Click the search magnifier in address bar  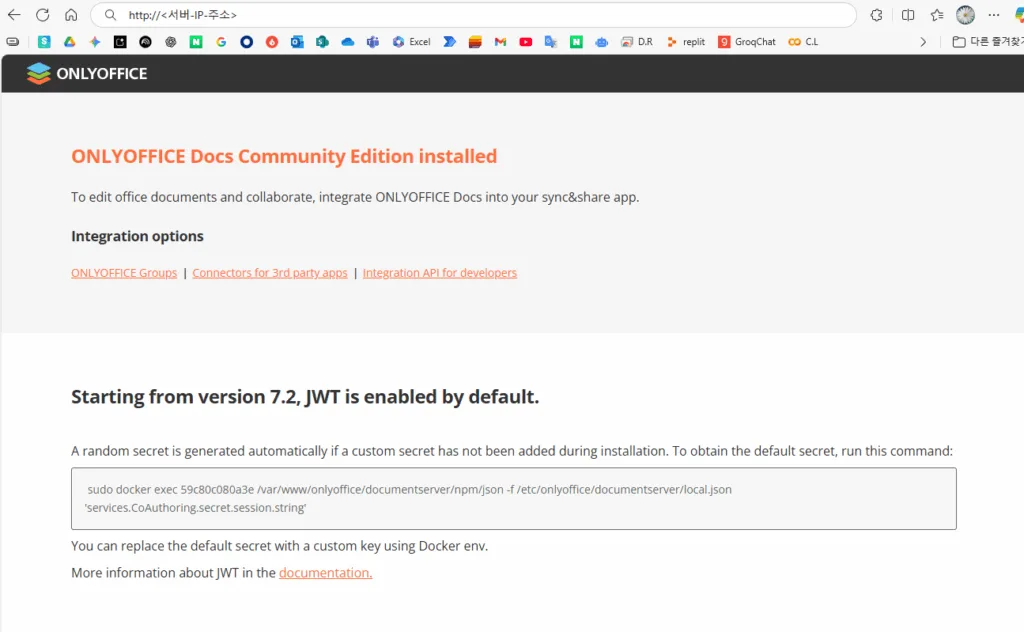[x=110, y=14]
